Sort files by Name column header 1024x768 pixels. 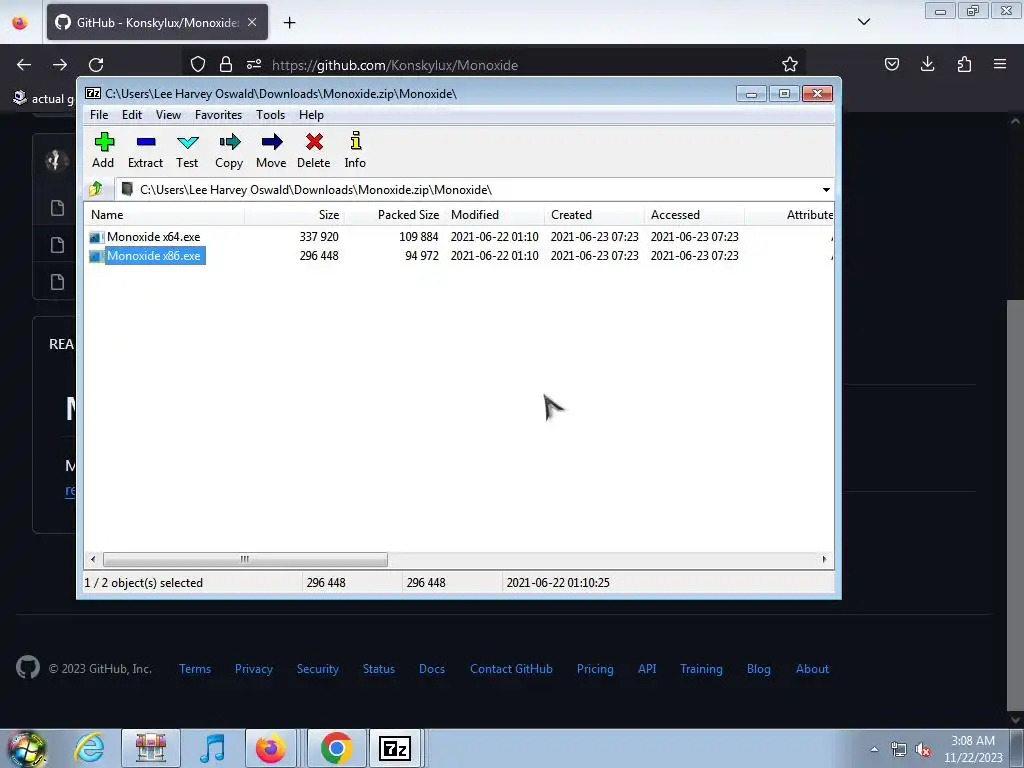click(x=165, y=215)
